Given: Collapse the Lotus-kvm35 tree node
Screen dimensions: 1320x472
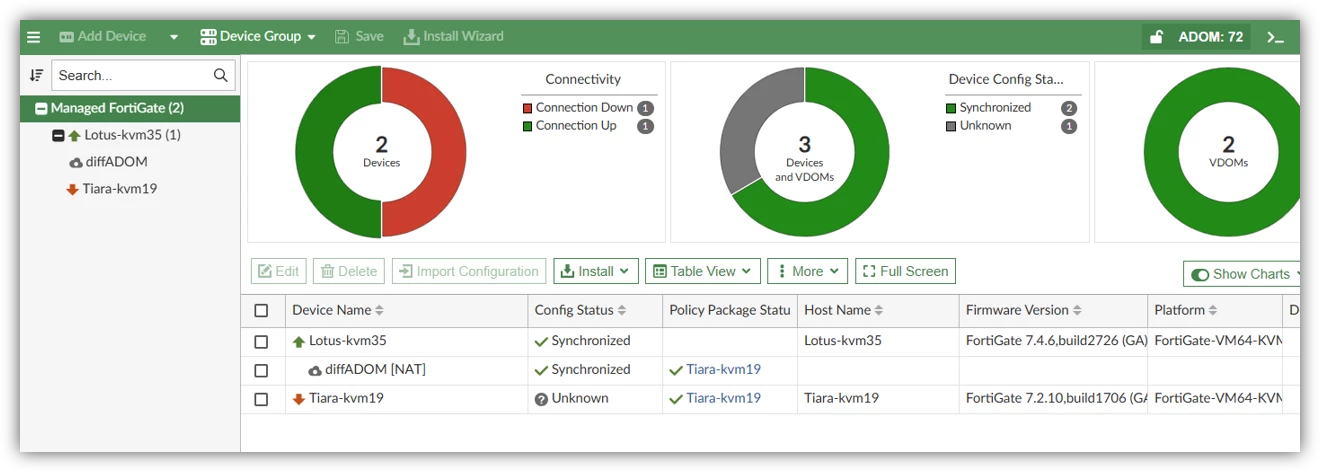Looking at the screenshot, I should [58, 135].
